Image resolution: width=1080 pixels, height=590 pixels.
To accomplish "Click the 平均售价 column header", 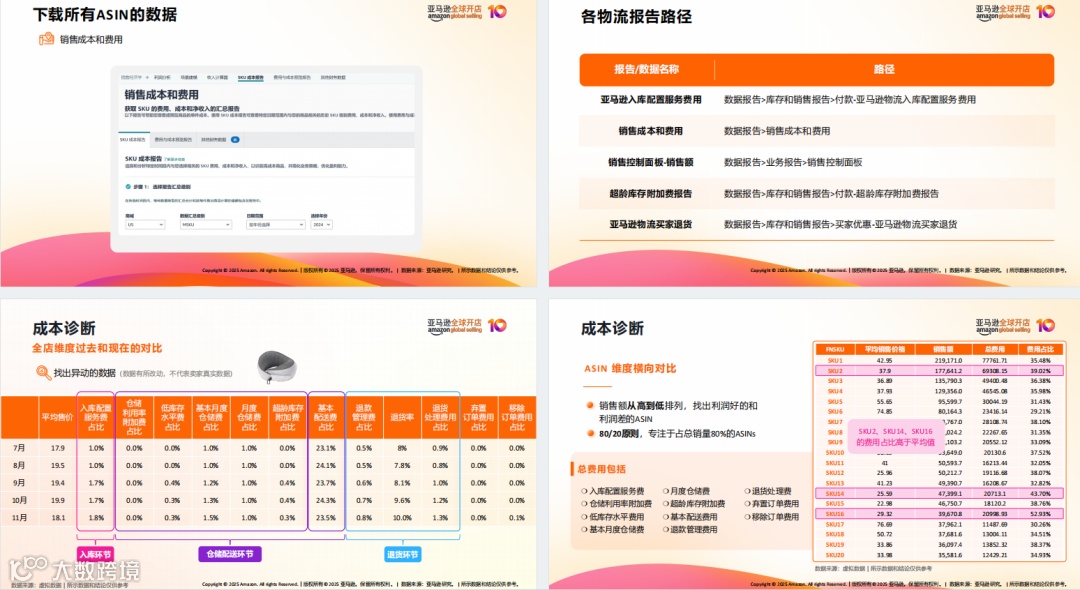I will [57, 417].
